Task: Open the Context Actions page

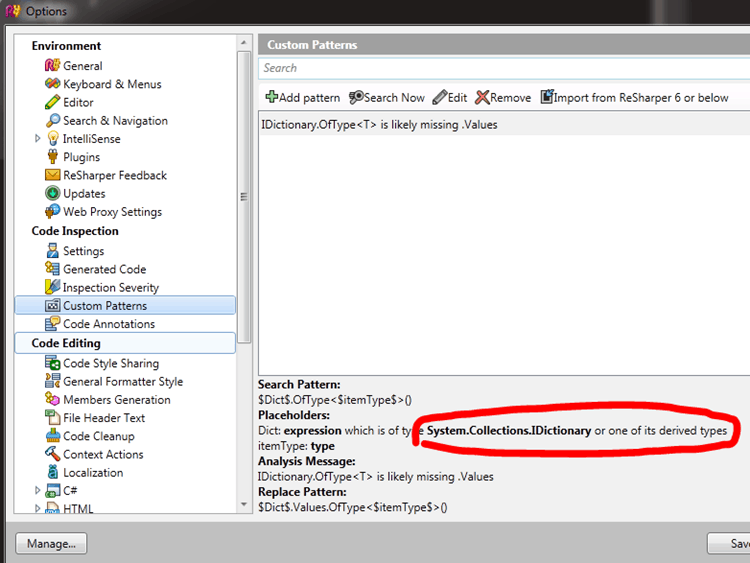Action: (102, 454)
